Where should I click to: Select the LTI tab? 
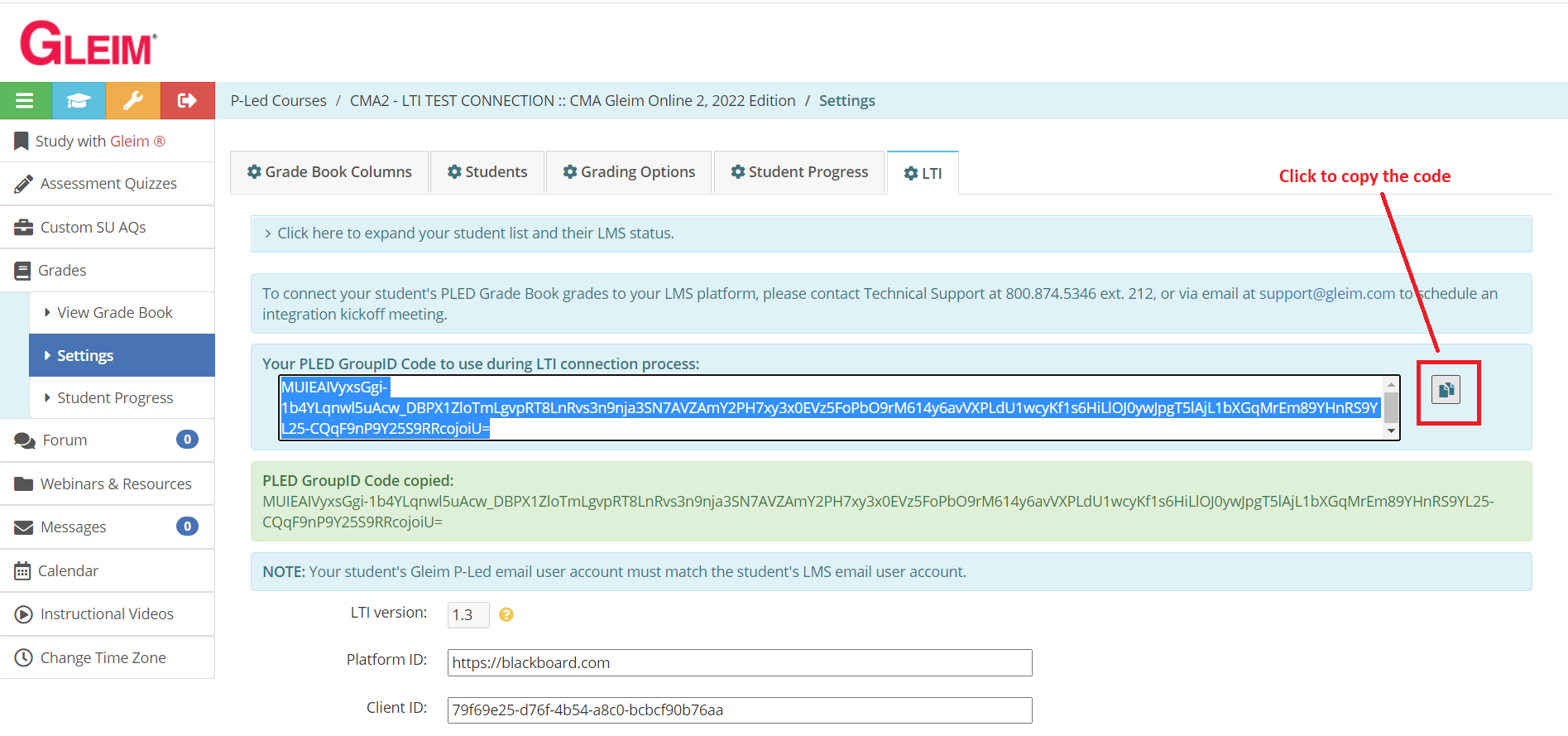(923, 173)
